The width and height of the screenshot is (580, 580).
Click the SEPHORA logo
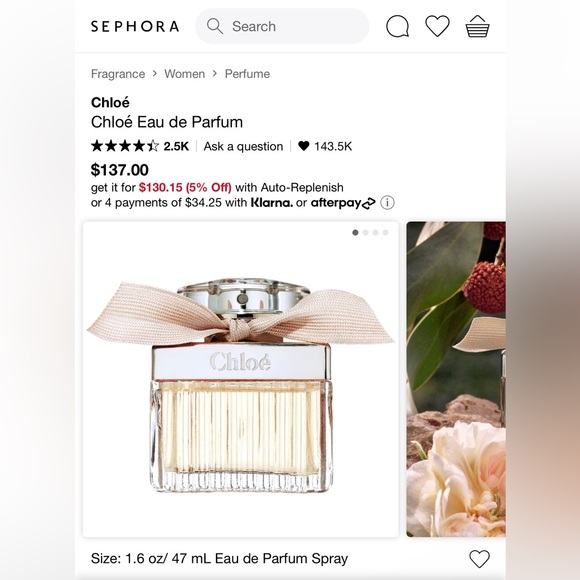pyautogui.click(x=135, y=26)
